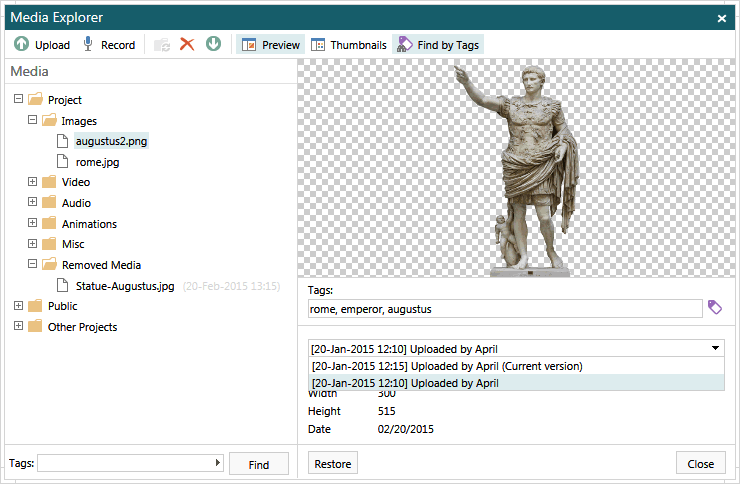This screenshot has height=484, width=740.
Task: Click the Other Projects folder icon
Action: [x=35, y=326]
